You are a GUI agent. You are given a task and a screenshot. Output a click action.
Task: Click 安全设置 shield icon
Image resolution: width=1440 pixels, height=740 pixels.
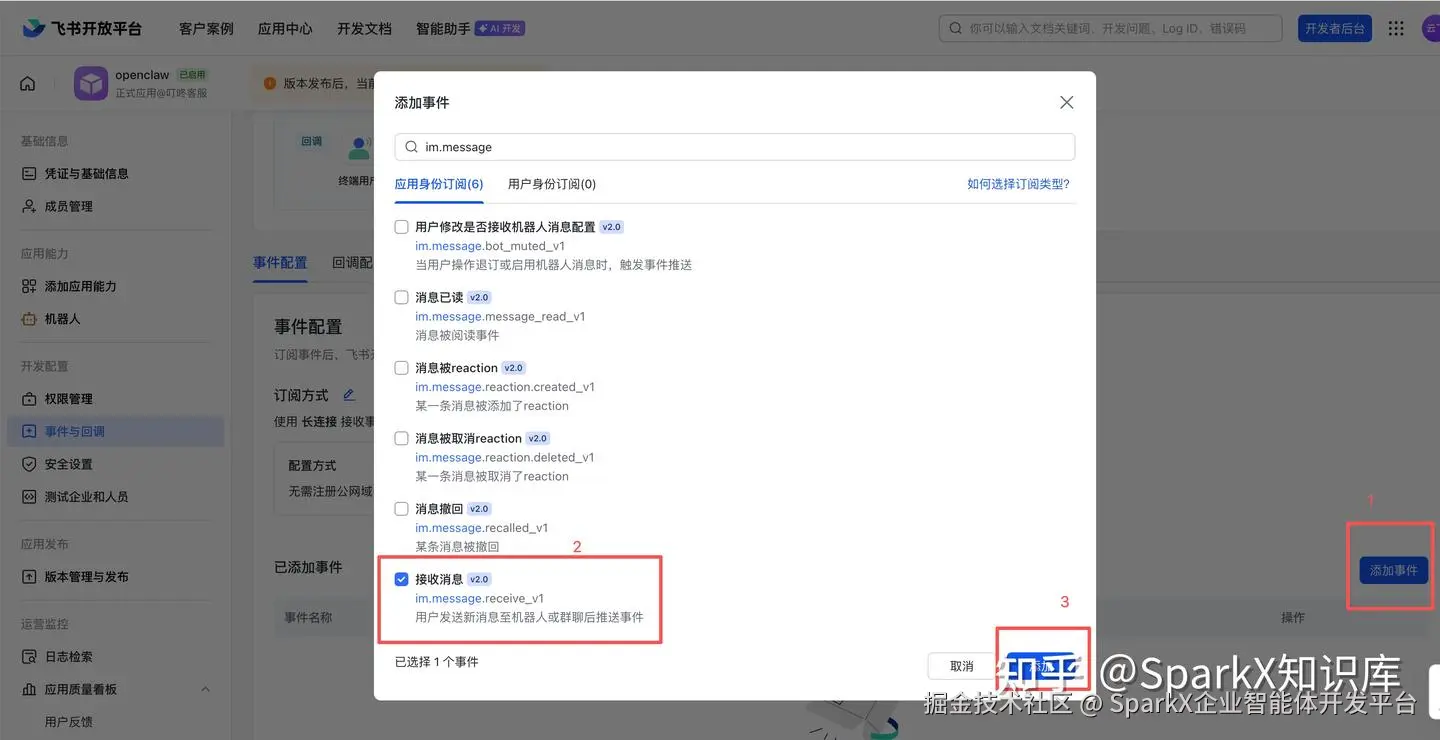29,464
